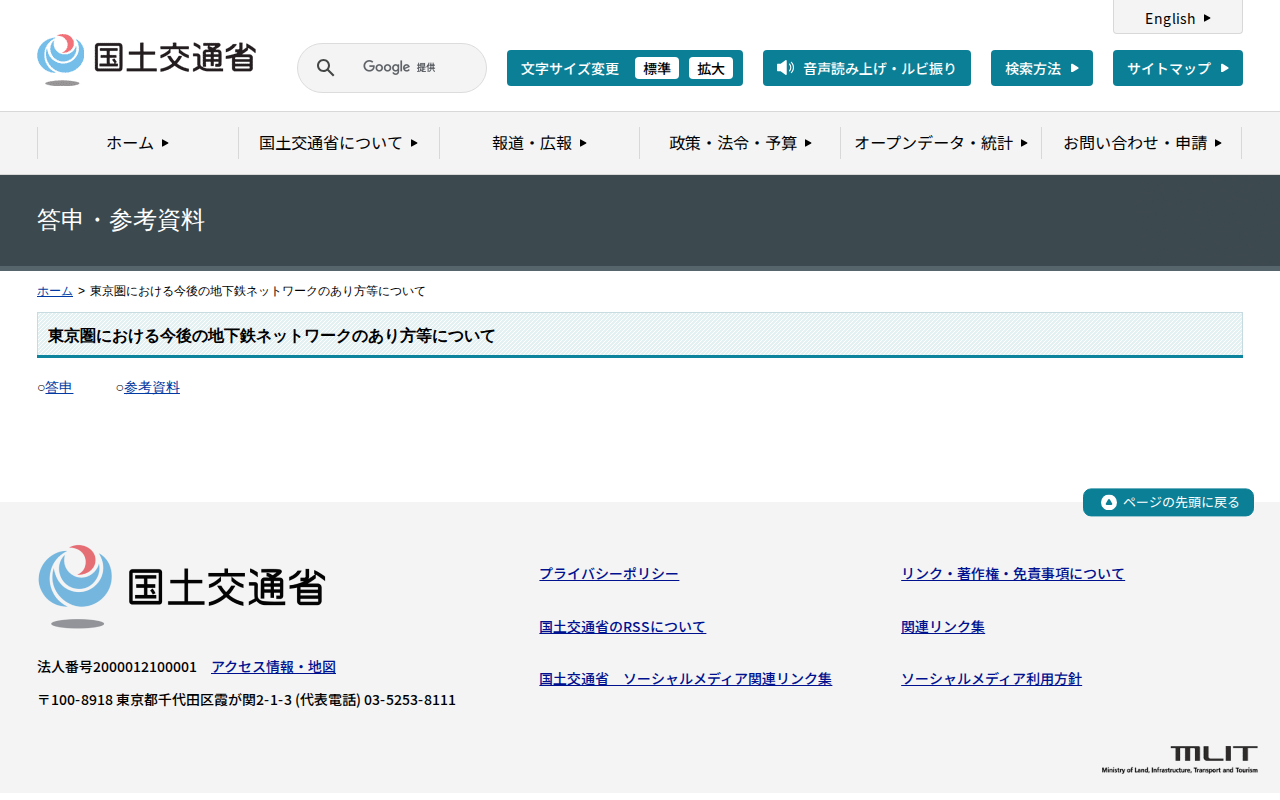This screenshot has width=1280, height=800.
Task: Click the 検索方法 button
Action: (1041, 68)
